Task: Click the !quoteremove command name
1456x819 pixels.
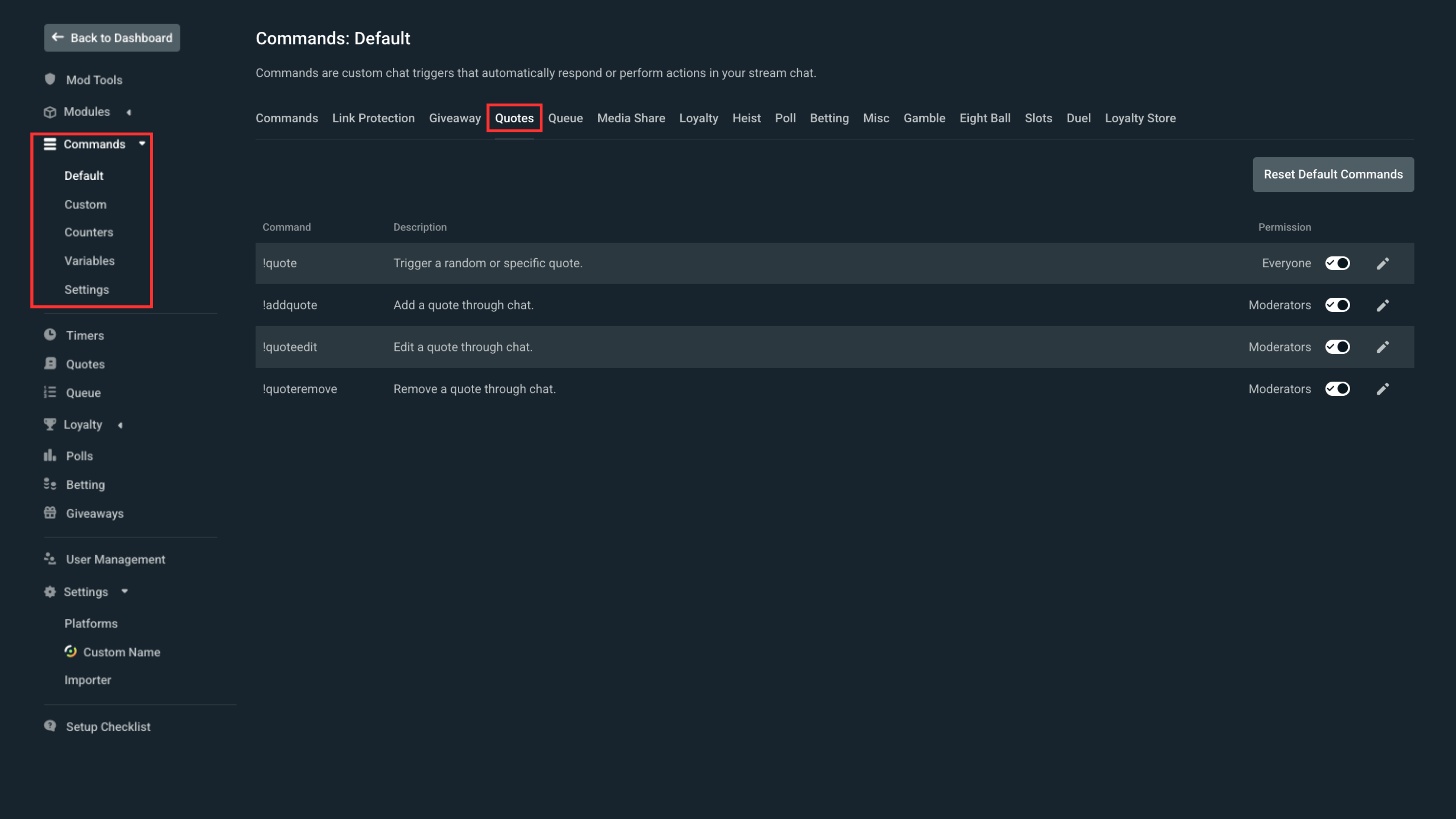Action: pos(300,389)
